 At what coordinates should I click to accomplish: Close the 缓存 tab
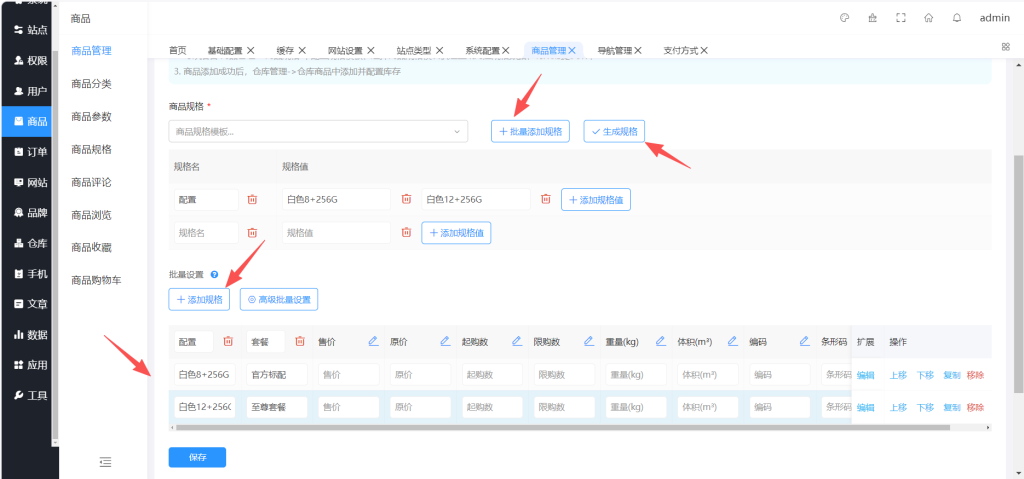tap(302, 50)
